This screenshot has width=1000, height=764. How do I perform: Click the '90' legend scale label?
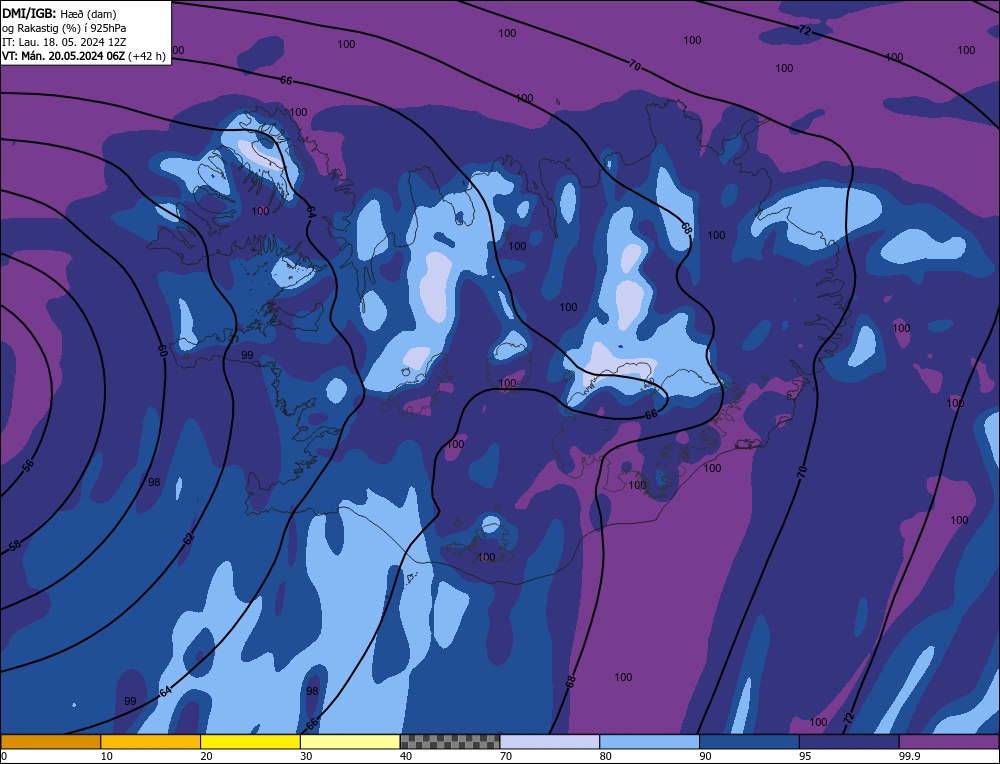tap(705, 756)
